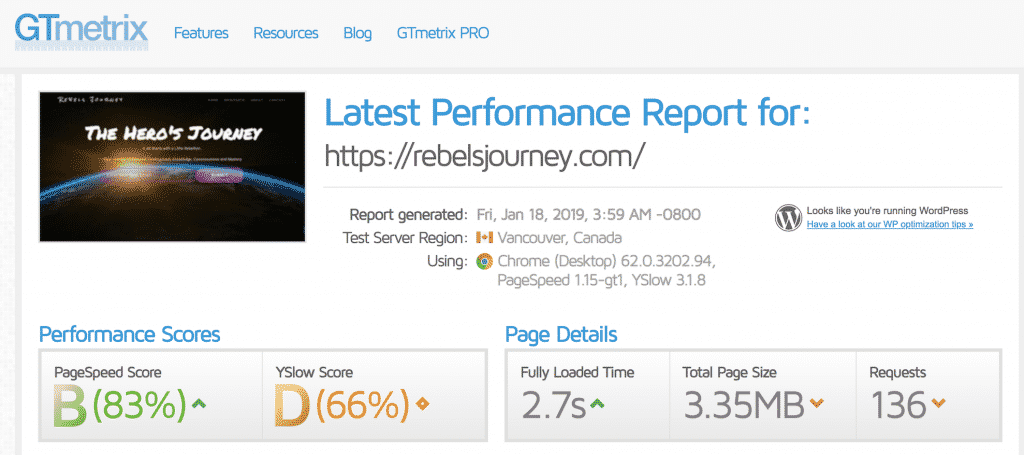Click the GTmetrix logo

pos(82,31)
